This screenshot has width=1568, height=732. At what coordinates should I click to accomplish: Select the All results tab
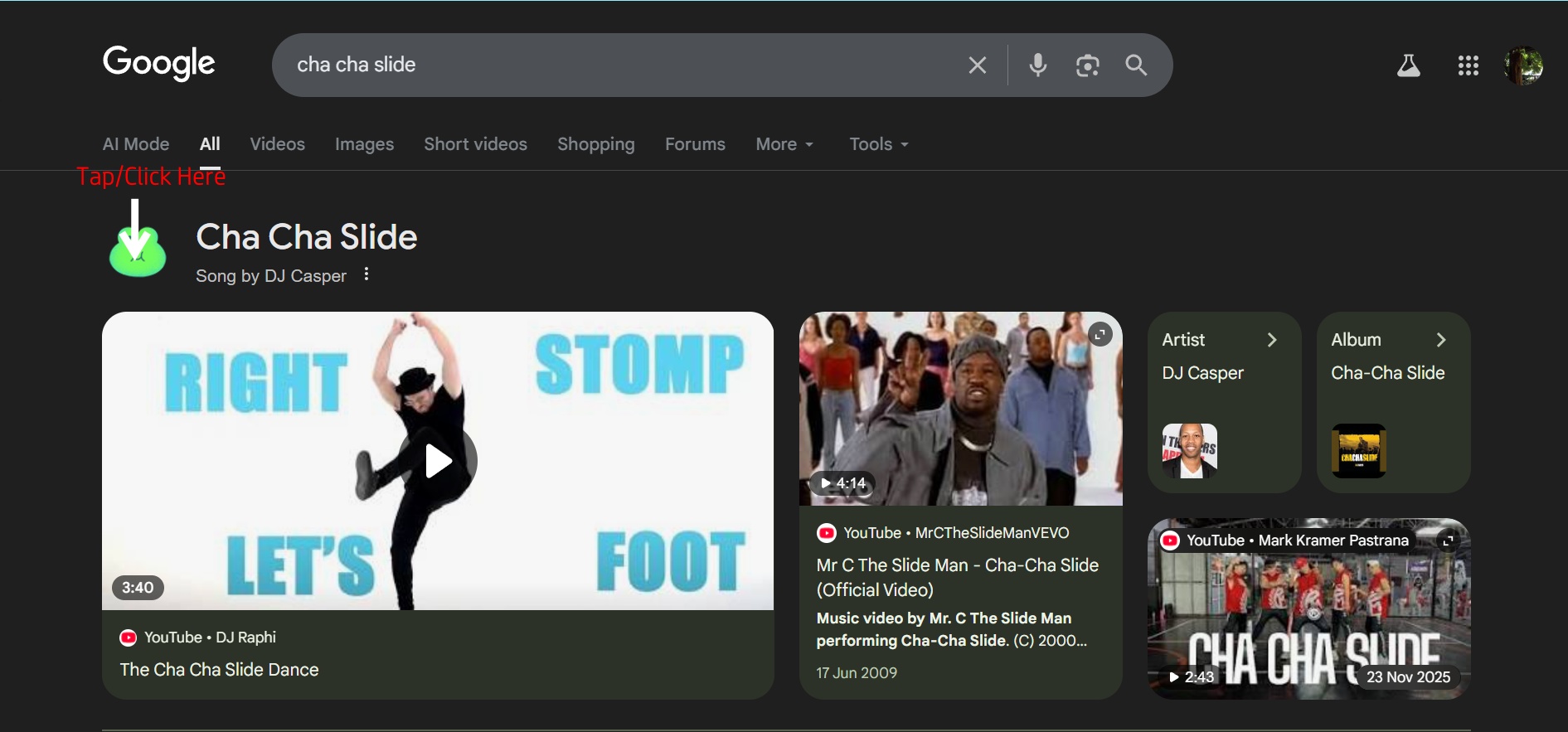(x=210, y=144)
